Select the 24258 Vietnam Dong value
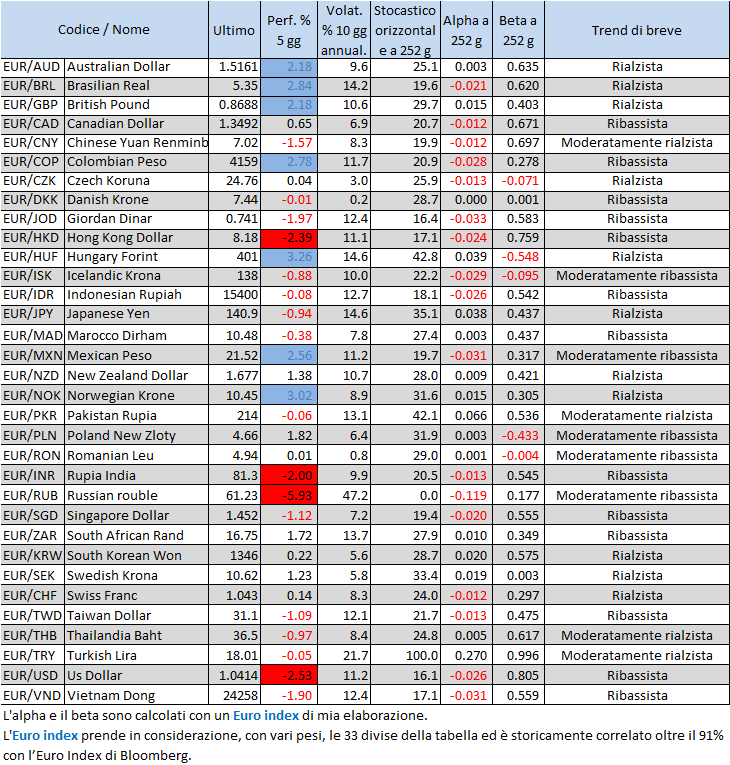The width and height of the screenshot is (730, 765). [234, 696]
